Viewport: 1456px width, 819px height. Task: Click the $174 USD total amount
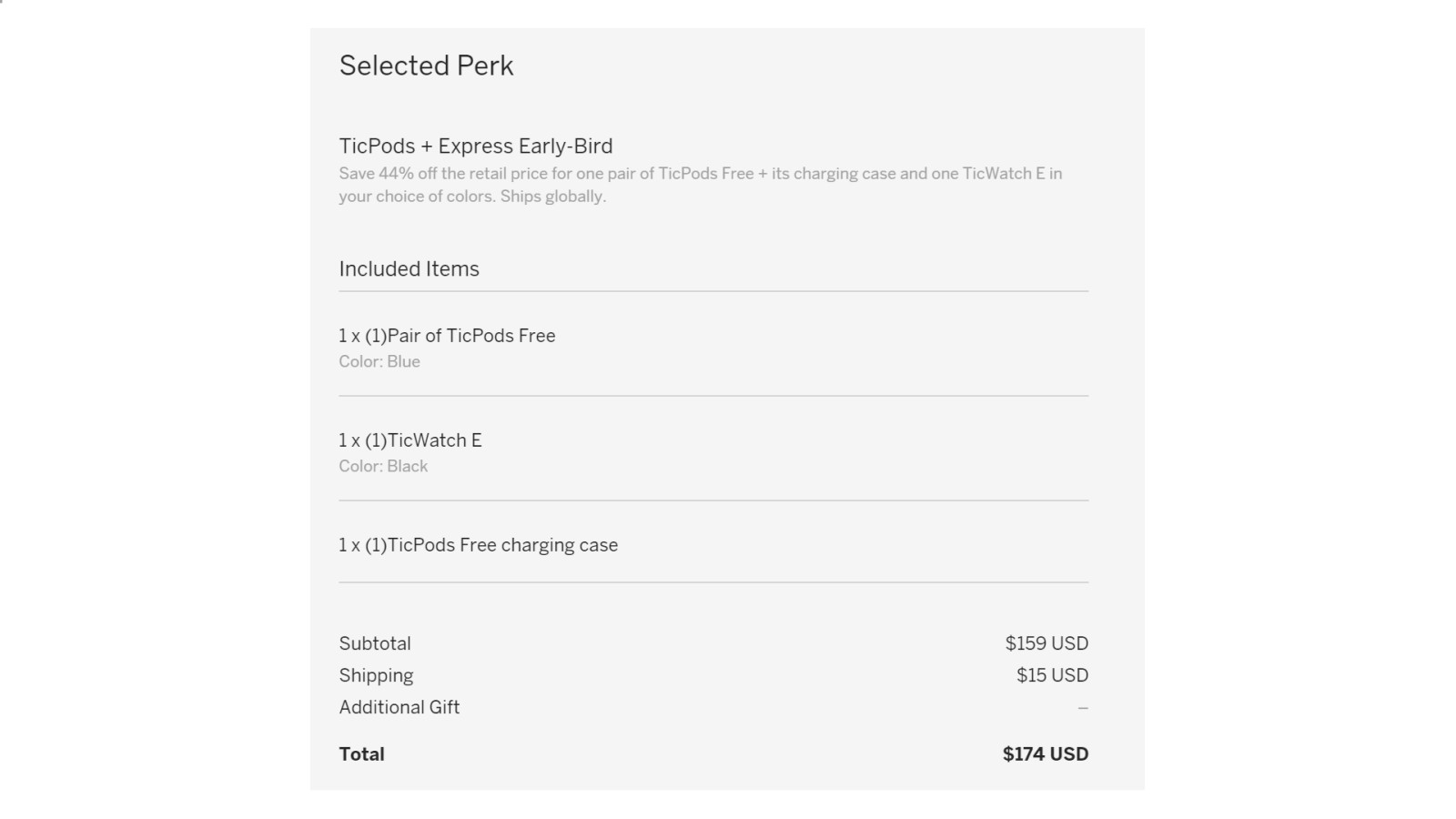(1045, 754)
